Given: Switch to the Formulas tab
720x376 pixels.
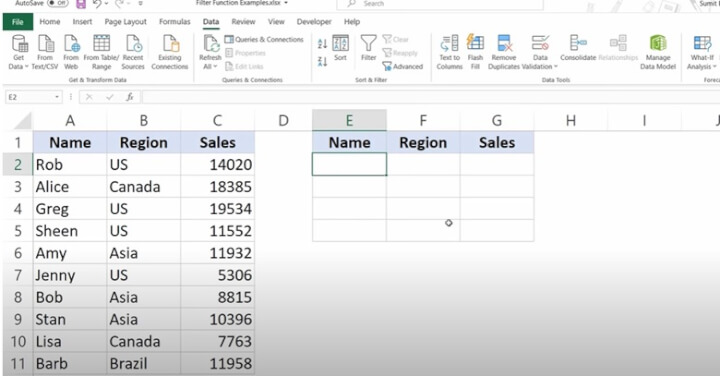Looking at the screenshot, I should [174, 22].
